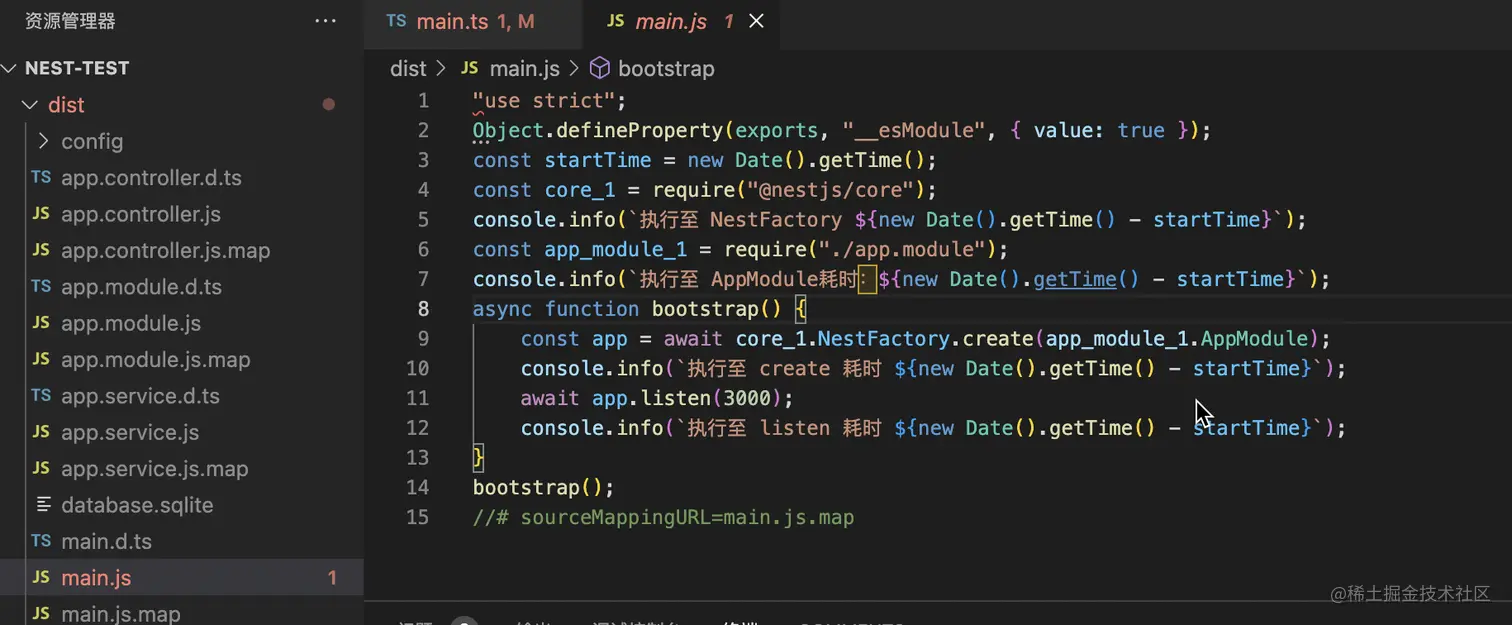Close the main.js tab
The width and height of the screenshot is (1512, 625).
(756, 21)
